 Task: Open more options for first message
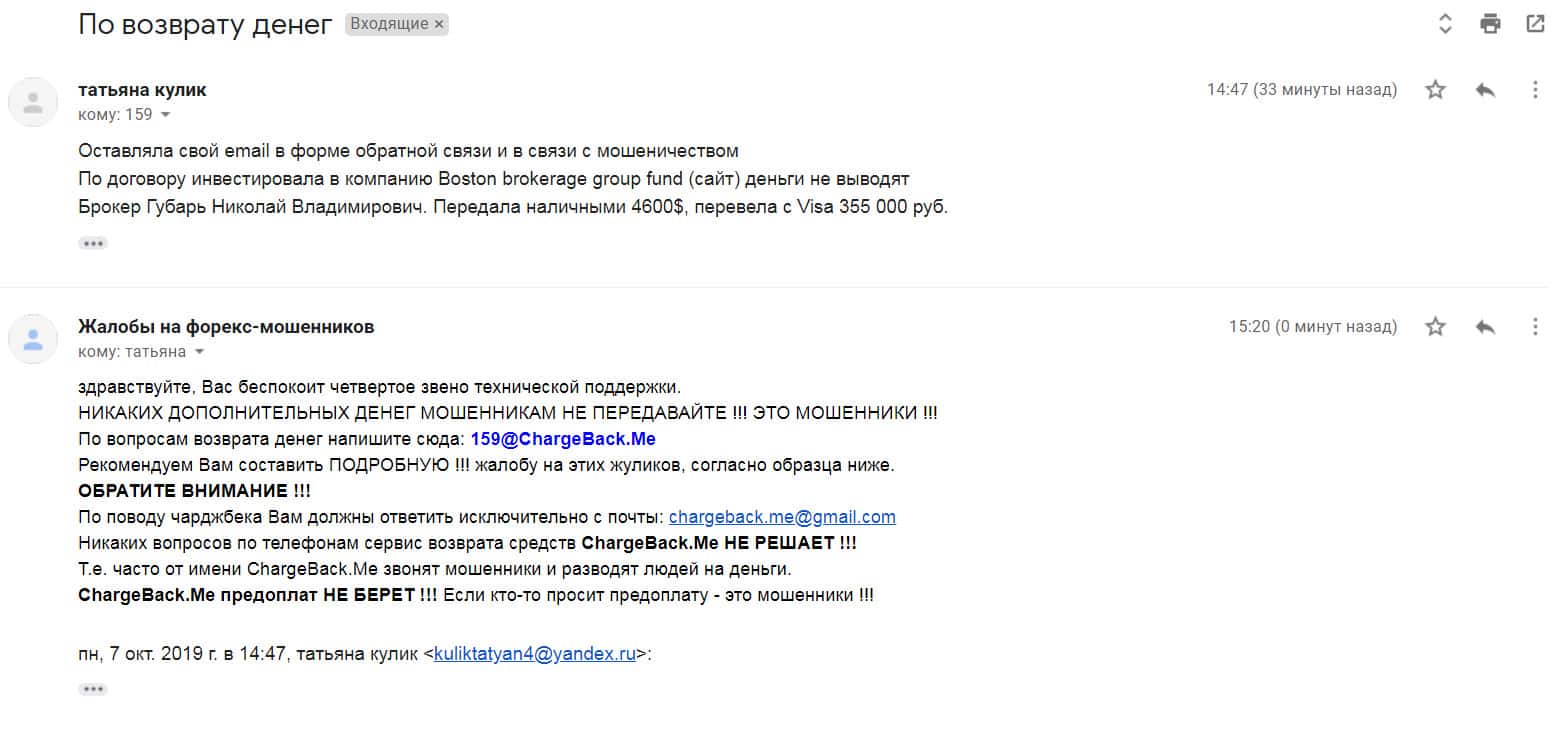pyautogui.click(x=1535, y=90)
